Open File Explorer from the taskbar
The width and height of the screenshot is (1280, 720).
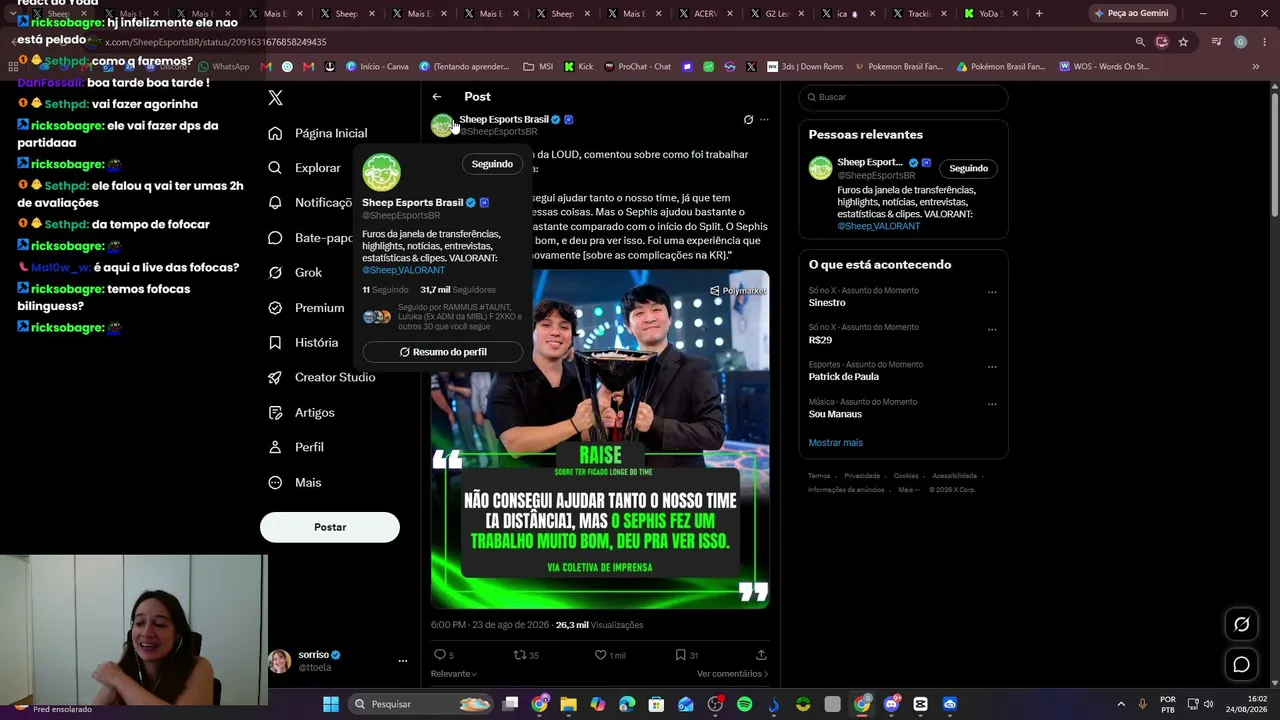(568, 704)
